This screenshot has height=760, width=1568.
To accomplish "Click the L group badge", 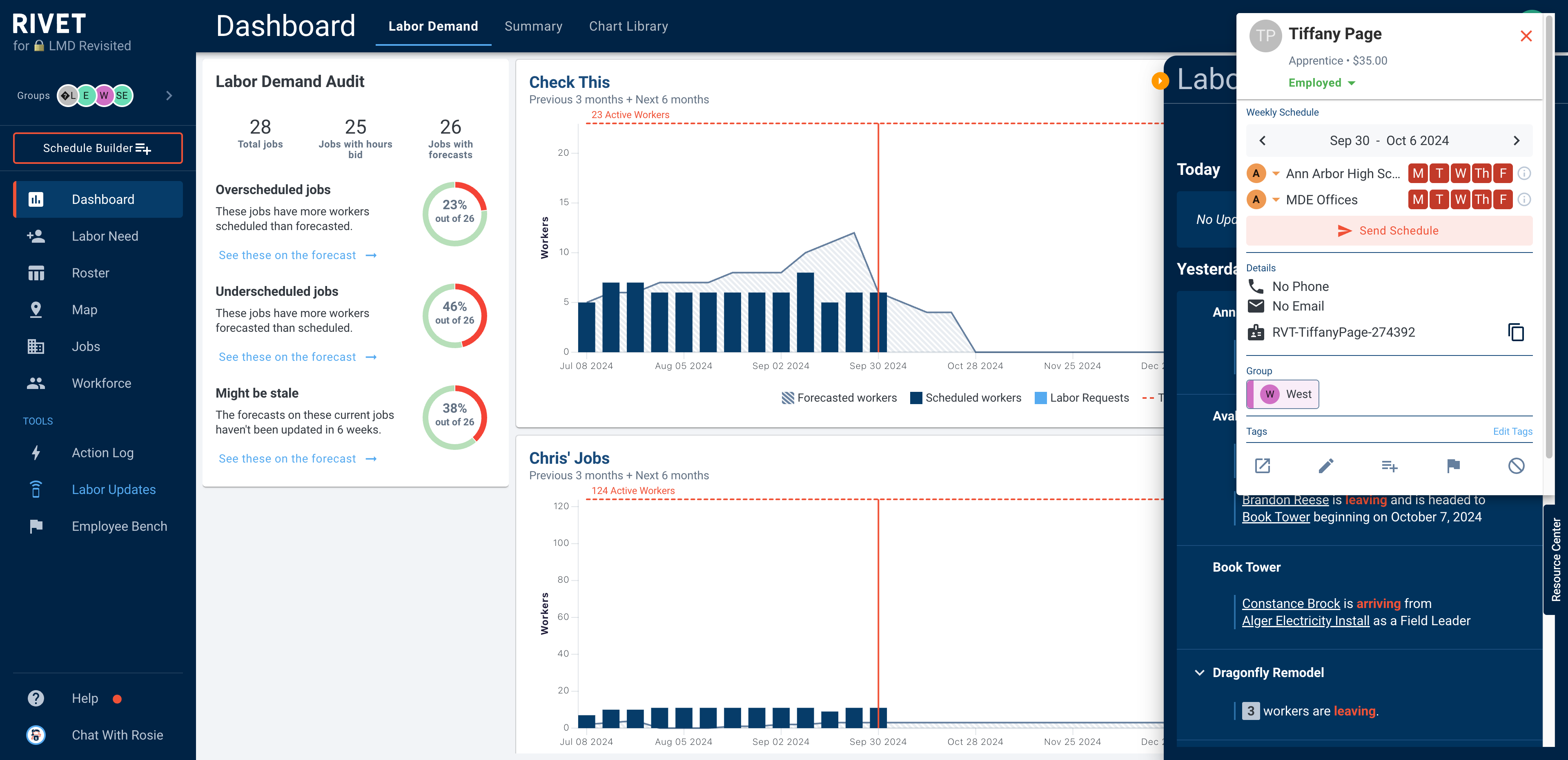I will 68,96.
